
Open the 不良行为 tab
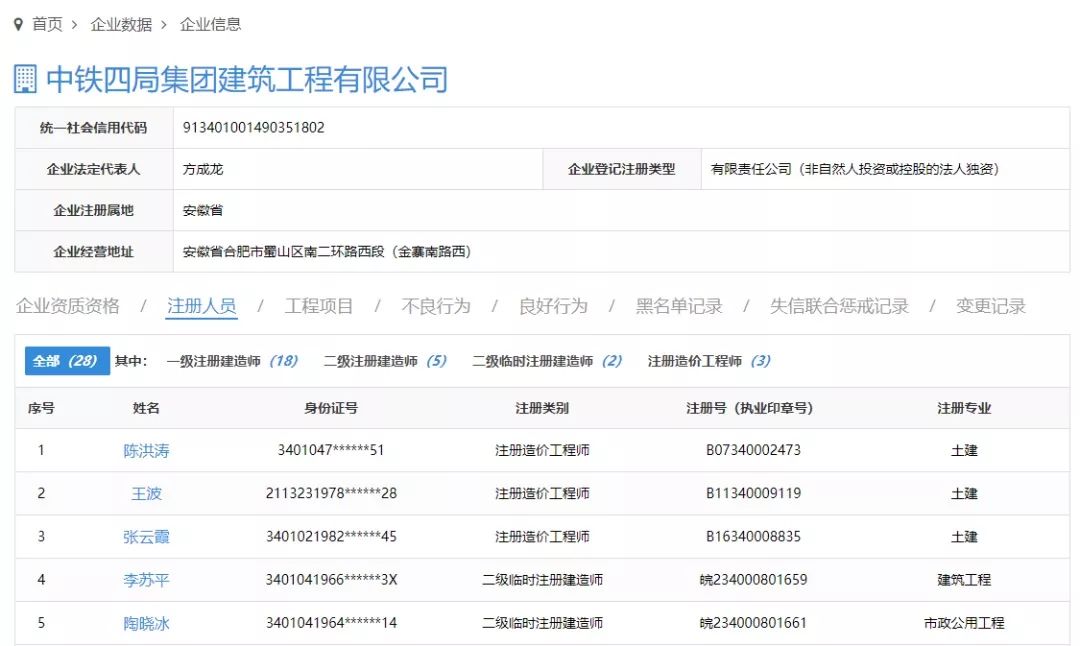tap(436, 306)
